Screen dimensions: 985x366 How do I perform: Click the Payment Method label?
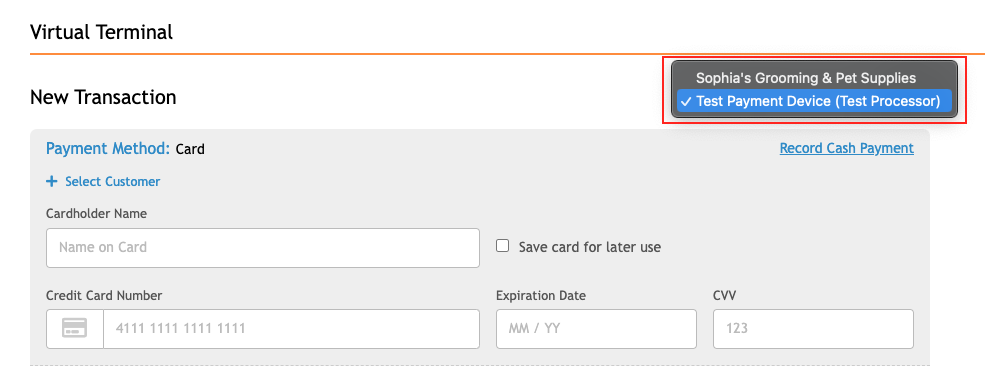(108, 149)
